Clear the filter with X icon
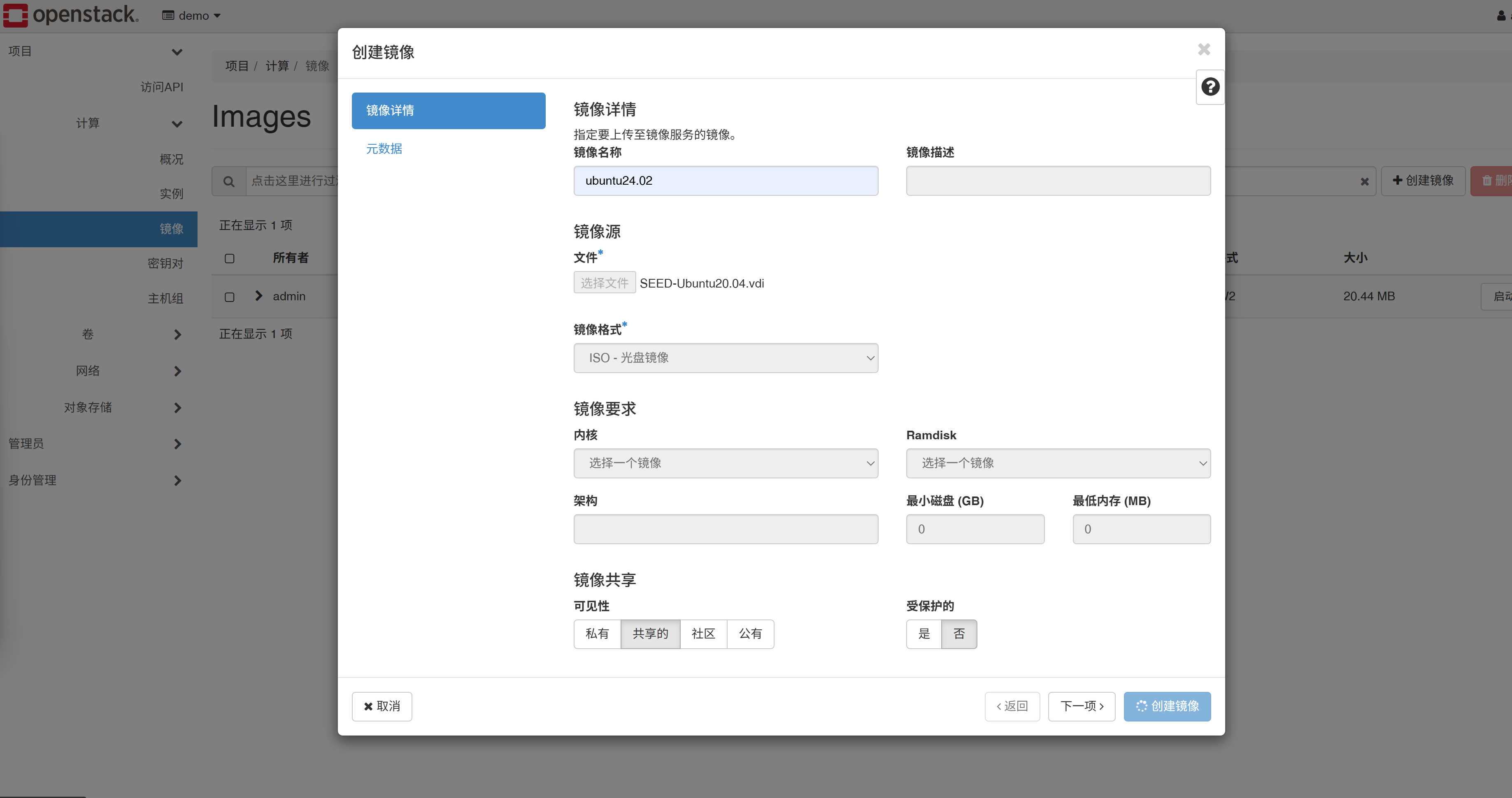The height and width of the screenshot is (798, 1512). pyautogui.click(x=1364, y=181)
